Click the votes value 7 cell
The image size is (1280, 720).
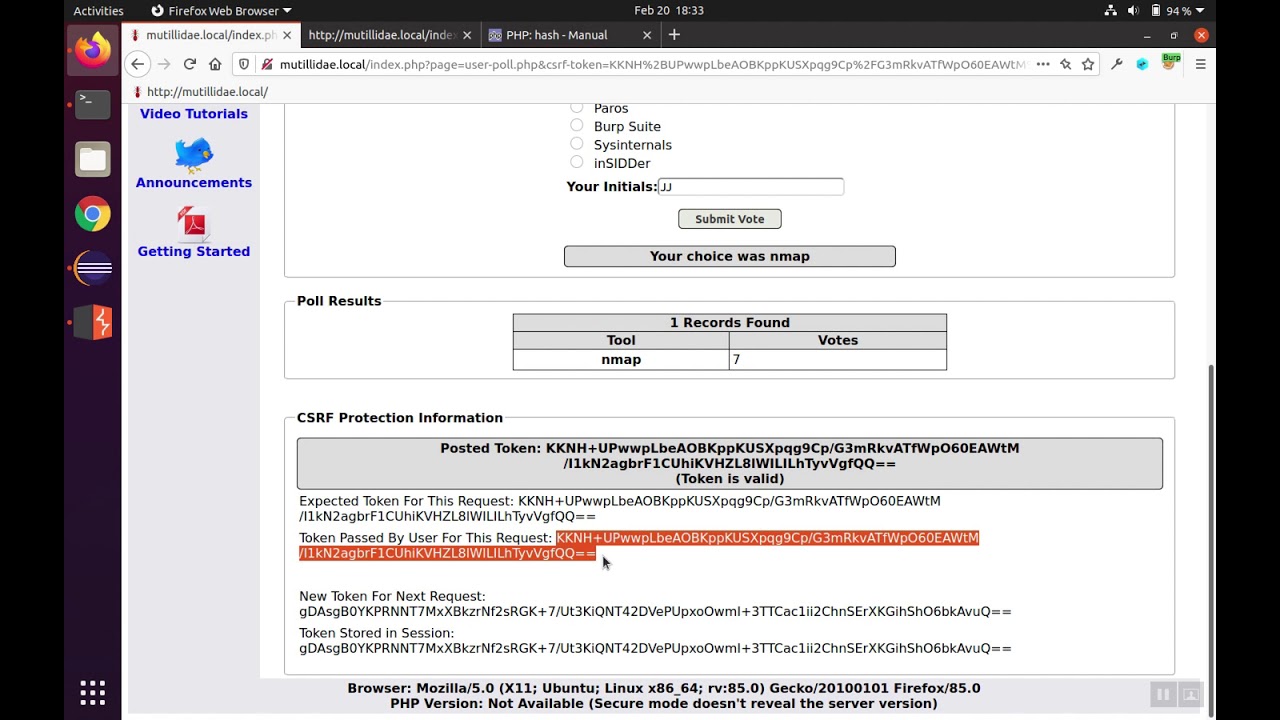tap(838, 360)
